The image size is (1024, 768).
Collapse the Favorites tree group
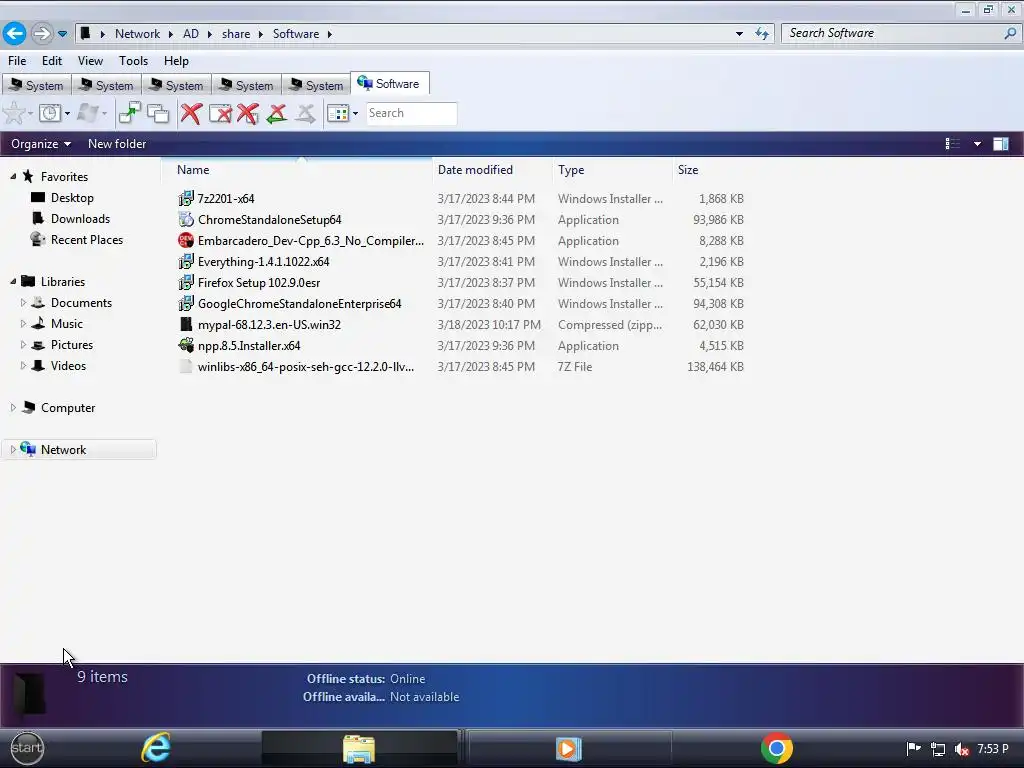(14, 176)
